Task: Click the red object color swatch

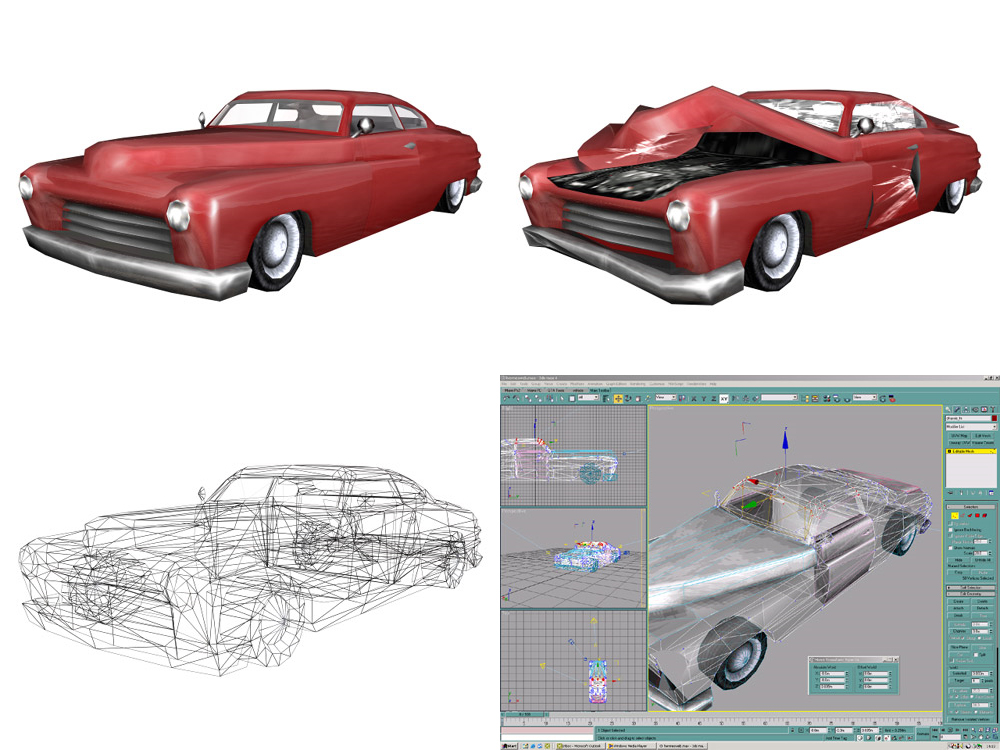Action: coord(994,418)
